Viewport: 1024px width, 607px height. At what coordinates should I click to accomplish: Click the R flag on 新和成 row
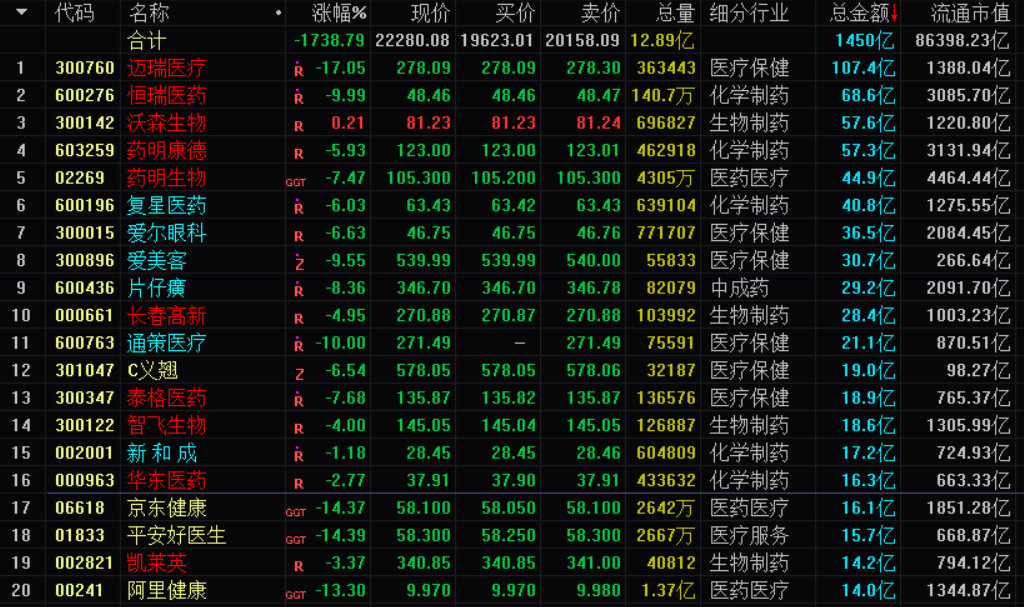click(x=298, y=454)
